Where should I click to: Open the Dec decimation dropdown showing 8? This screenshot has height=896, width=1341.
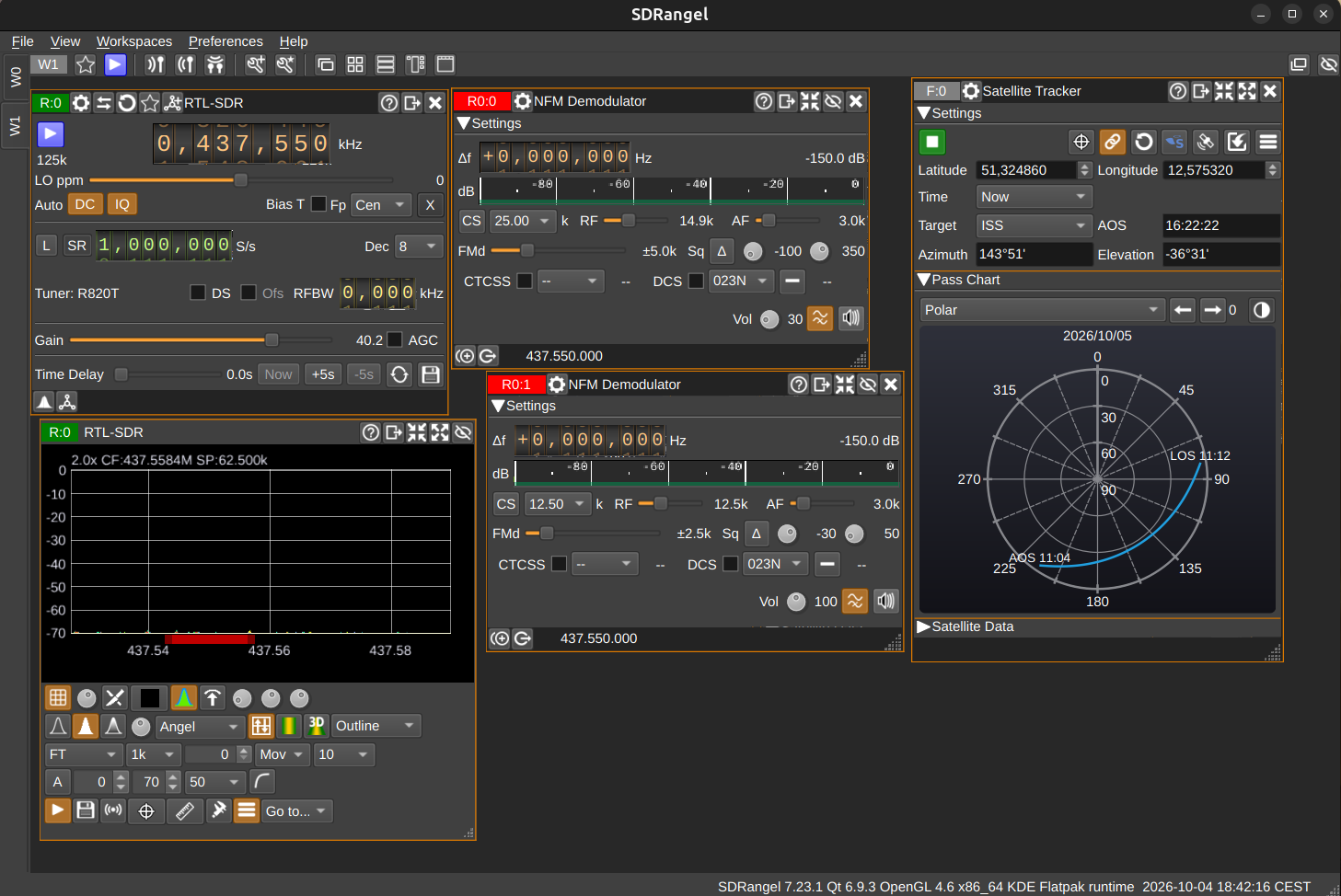(418, 247)
